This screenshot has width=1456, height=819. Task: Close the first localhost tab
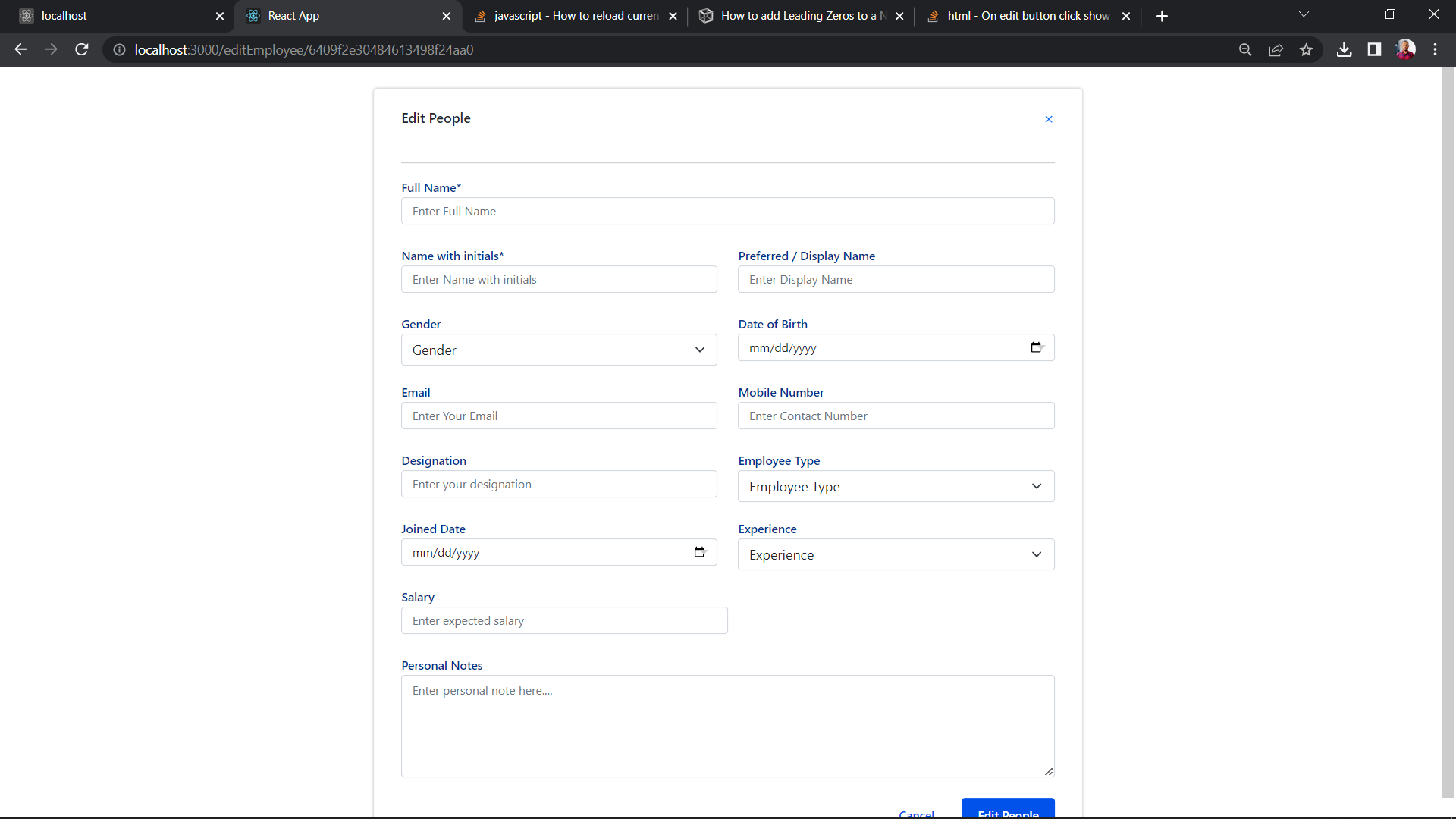click(220, 16)
